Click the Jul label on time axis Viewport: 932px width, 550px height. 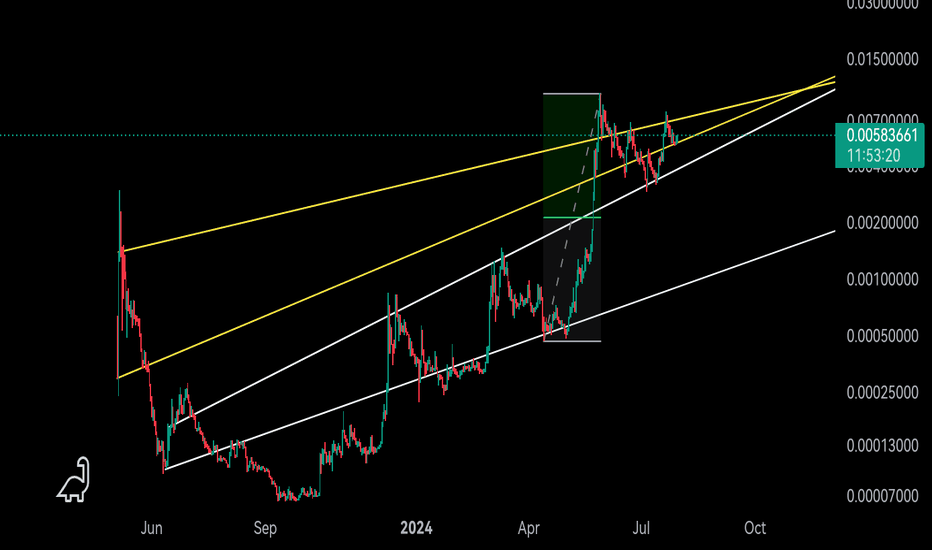coord(641,528)
